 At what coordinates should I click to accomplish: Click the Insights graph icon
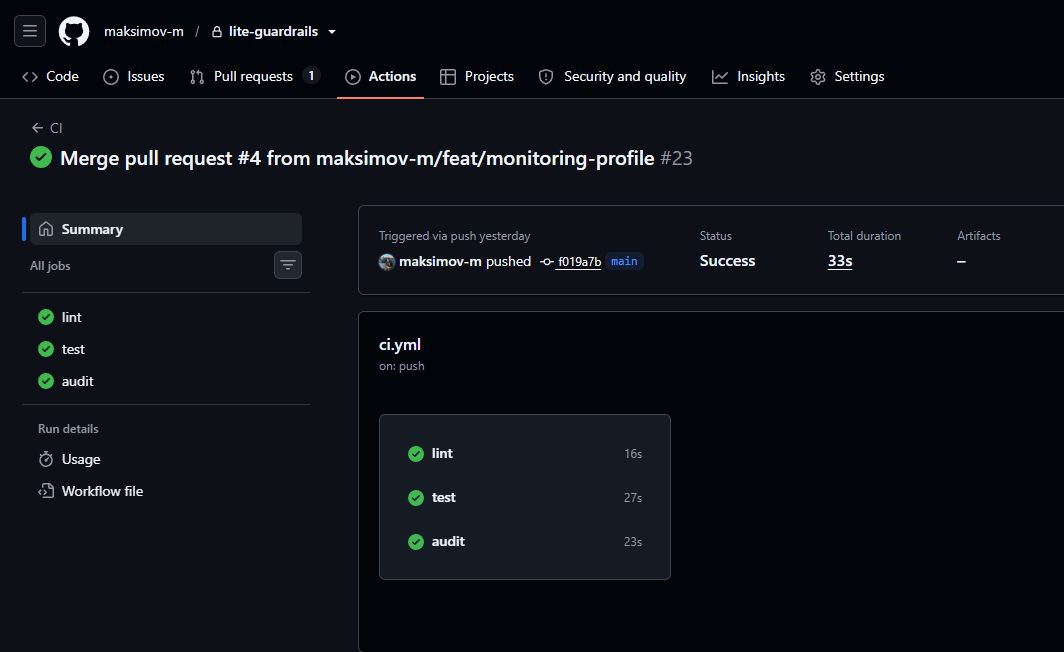(720, 77)
